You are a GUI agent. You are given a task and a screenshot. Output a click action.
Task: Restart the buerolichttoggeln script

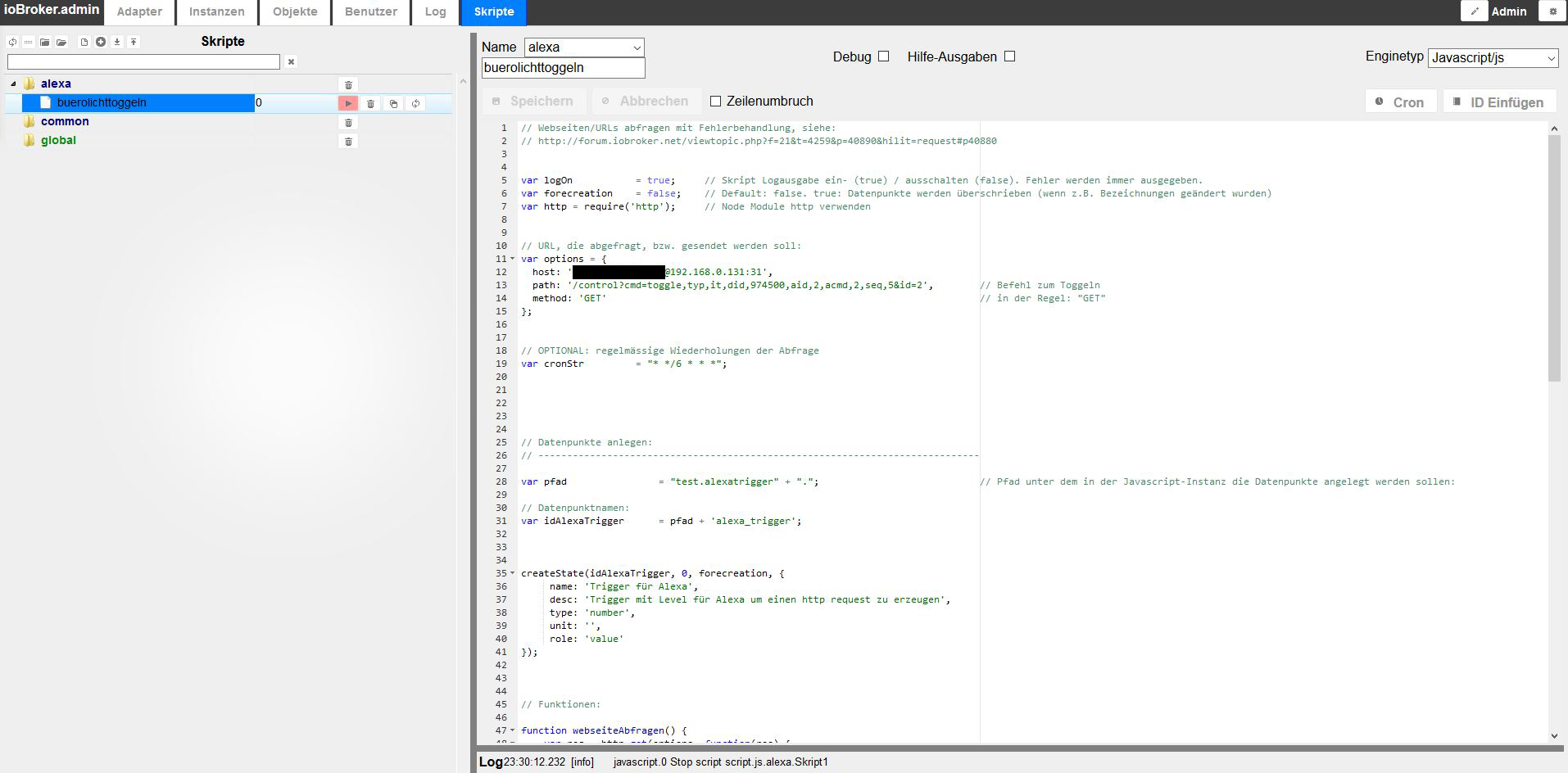[x=415, y=103]
